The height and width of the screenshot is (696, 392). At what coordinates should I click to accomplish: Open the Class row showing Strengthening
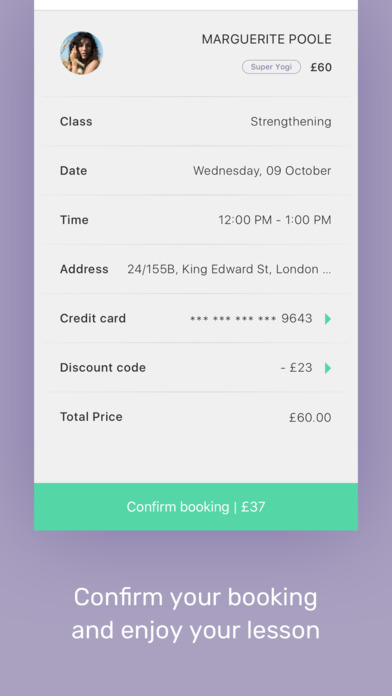(196, 122)
